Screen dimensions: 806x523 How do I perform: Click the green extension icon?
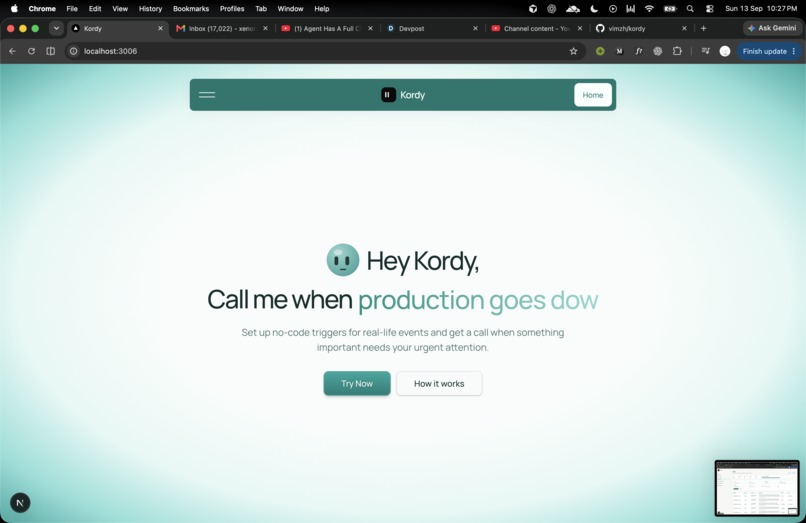(600, 51)
